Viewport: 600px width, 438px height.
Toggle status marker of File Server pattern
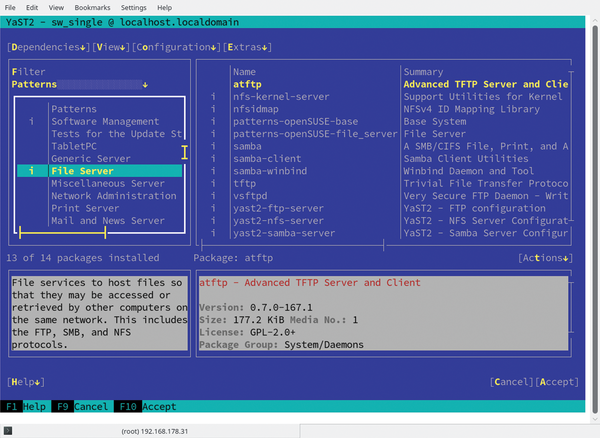coord(31,171)
